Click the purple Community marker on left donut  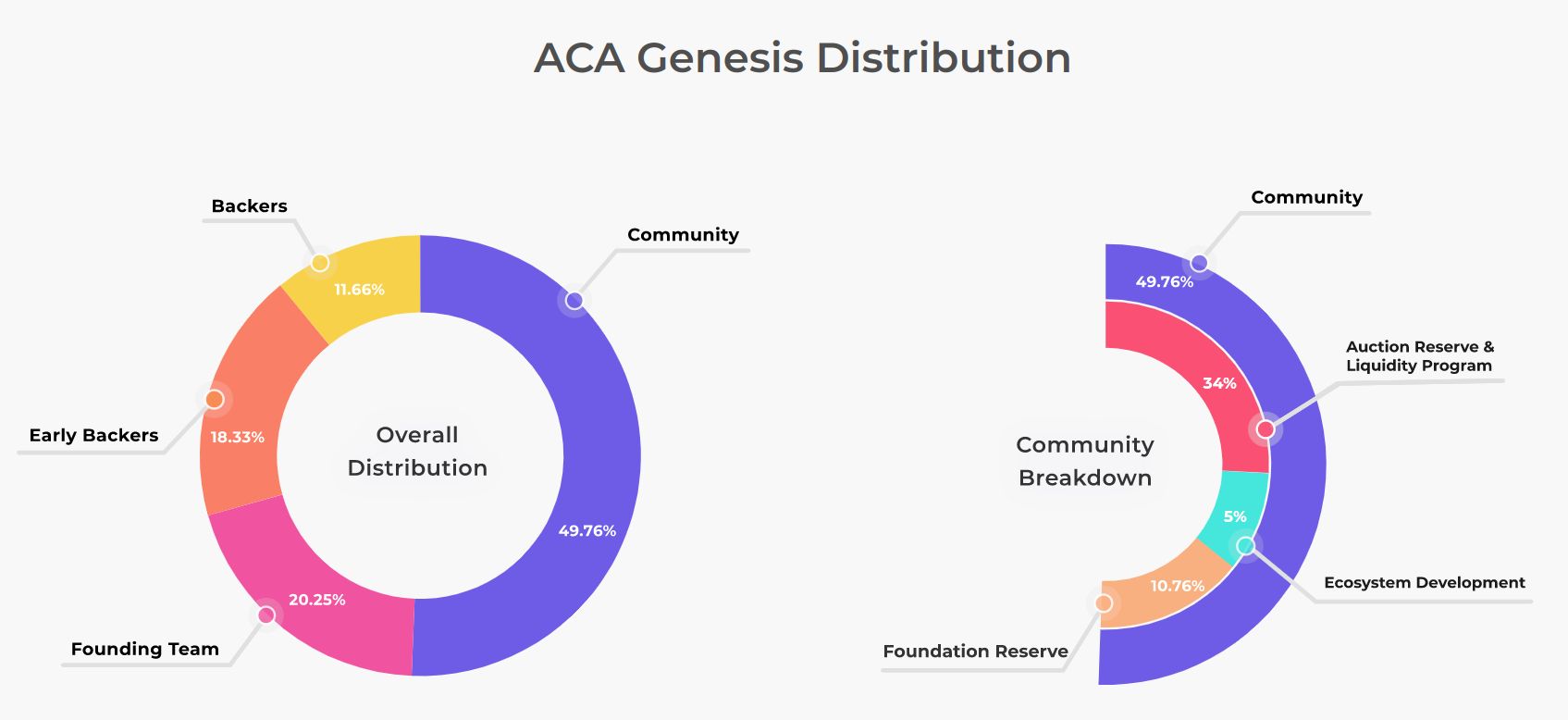(574, 300)
